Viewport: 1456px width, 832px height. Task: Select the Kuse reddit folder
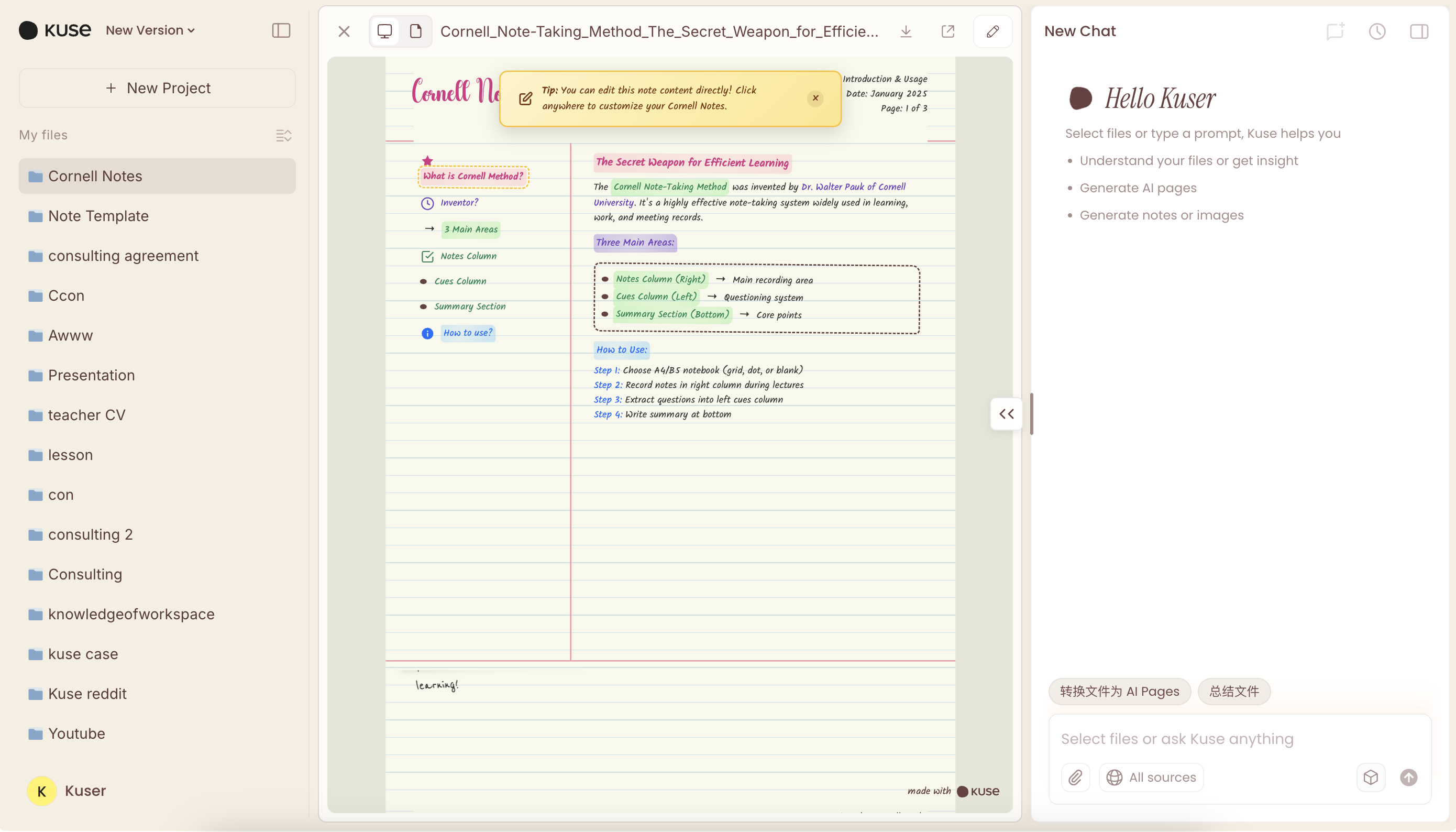point(87,694)
